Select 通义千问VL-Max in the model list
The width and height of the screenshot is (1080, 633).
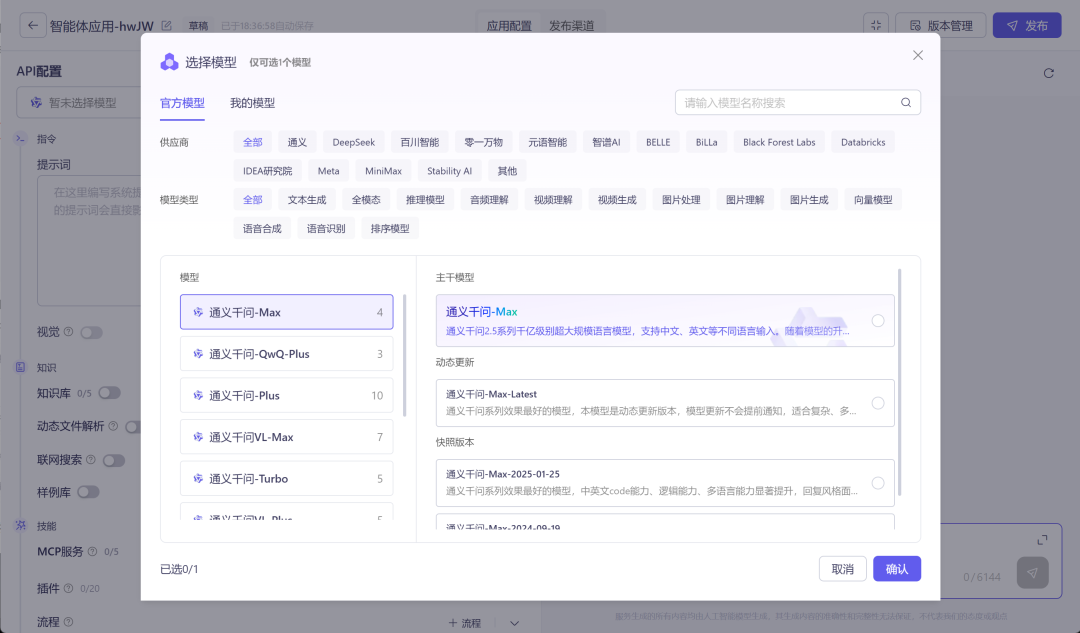tap(287, 437)
